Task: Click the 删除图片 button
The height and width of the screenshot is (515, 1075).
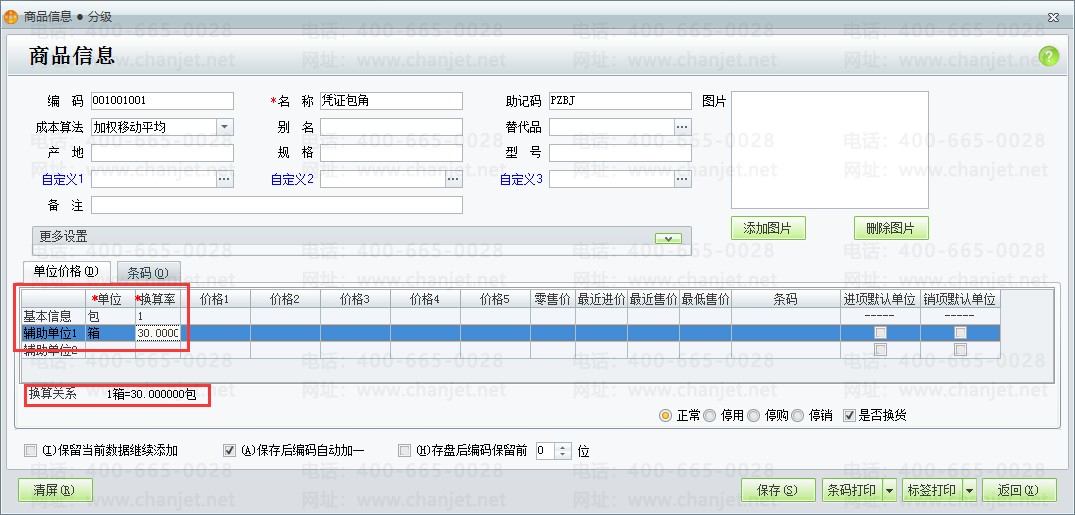Action: [891, 228]
